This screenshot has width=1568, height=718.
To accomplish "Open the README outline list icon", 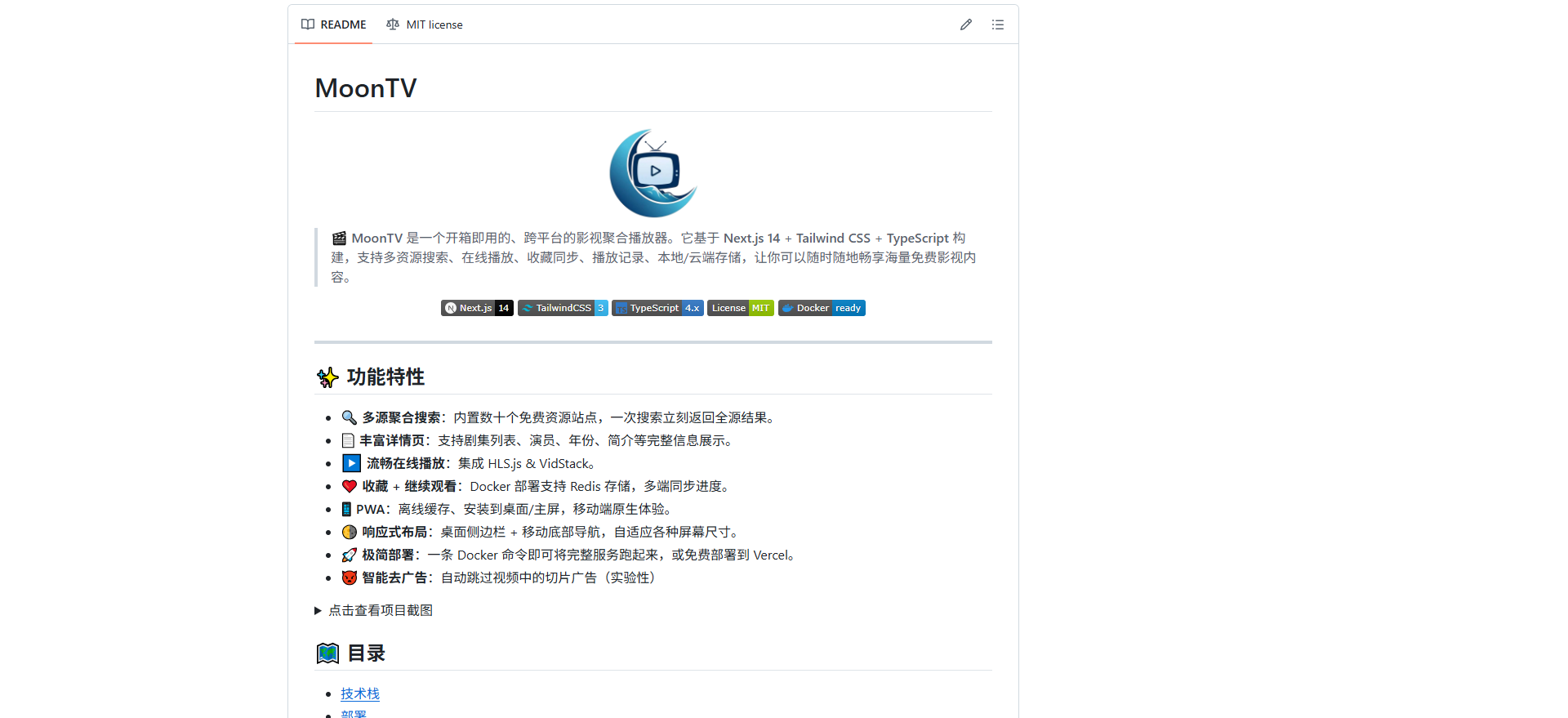I will point(997,25).
